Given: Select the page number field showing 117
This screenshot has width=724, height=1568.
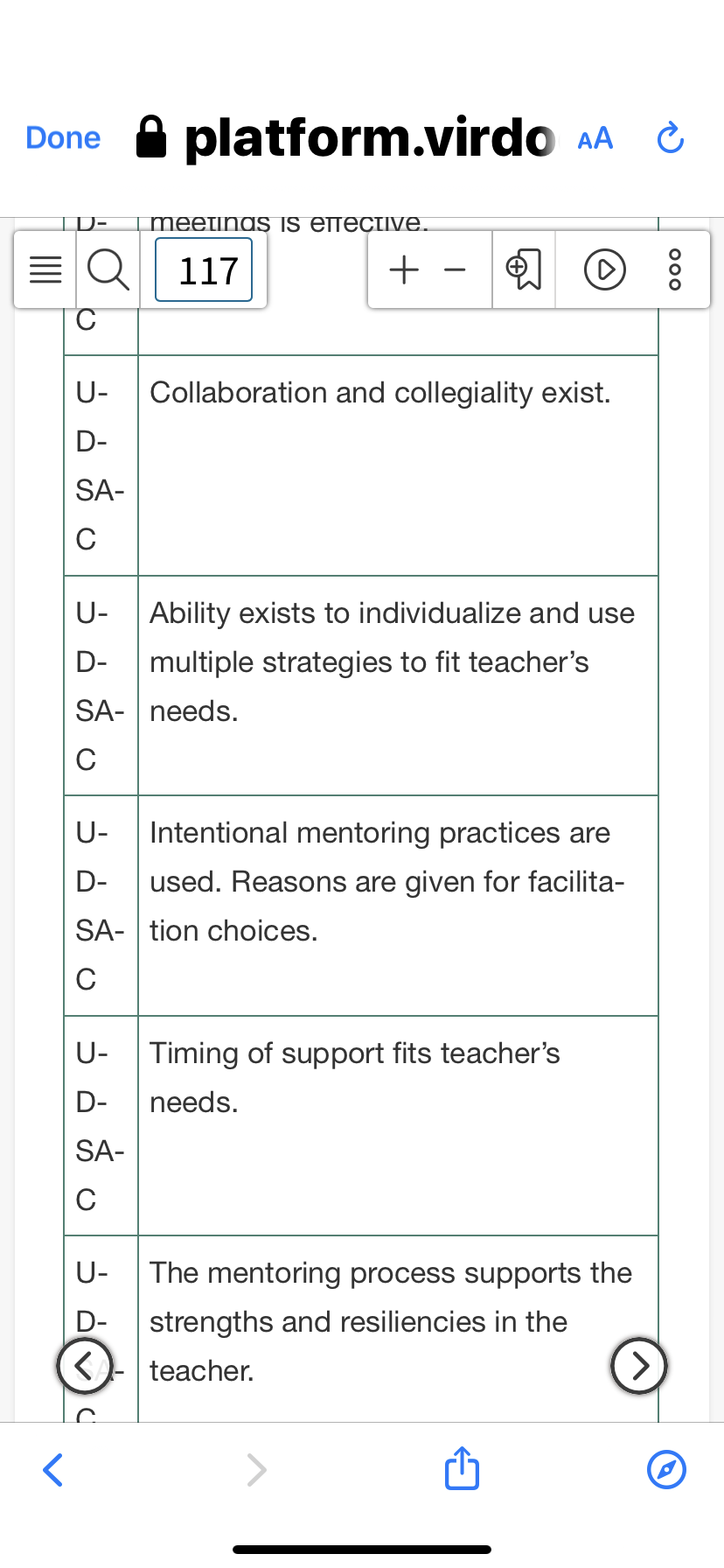Looking at the screenshot, I should coord(204,269).
